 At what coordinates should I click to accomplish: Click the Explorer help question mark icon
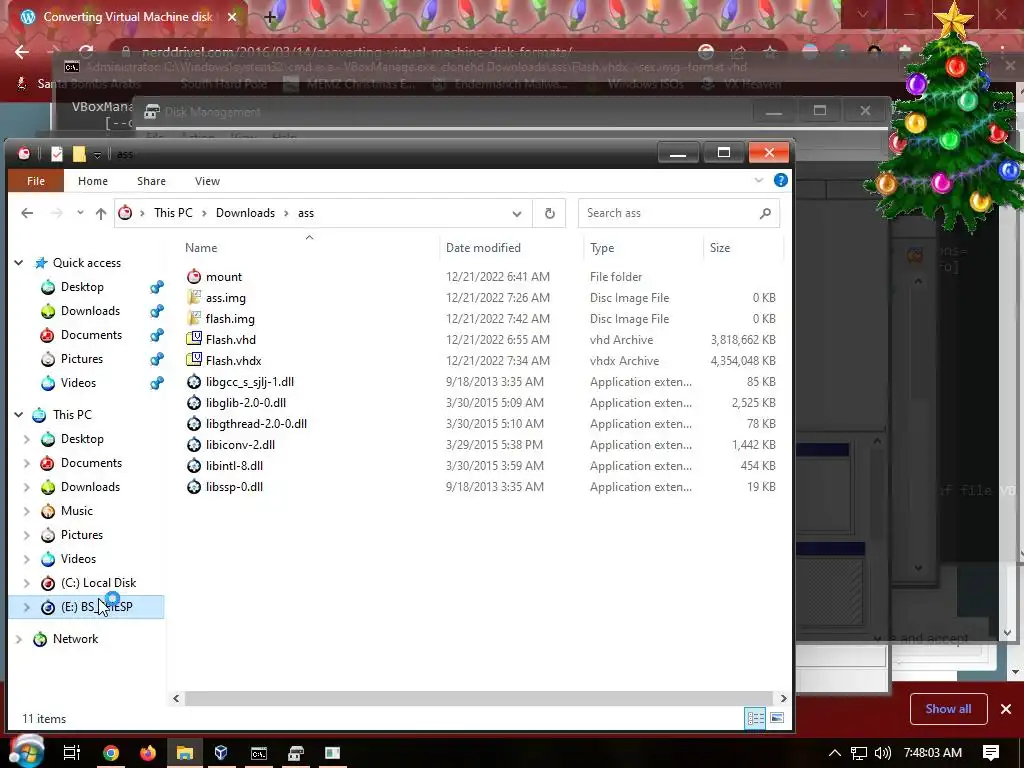(x=780, y=180)
